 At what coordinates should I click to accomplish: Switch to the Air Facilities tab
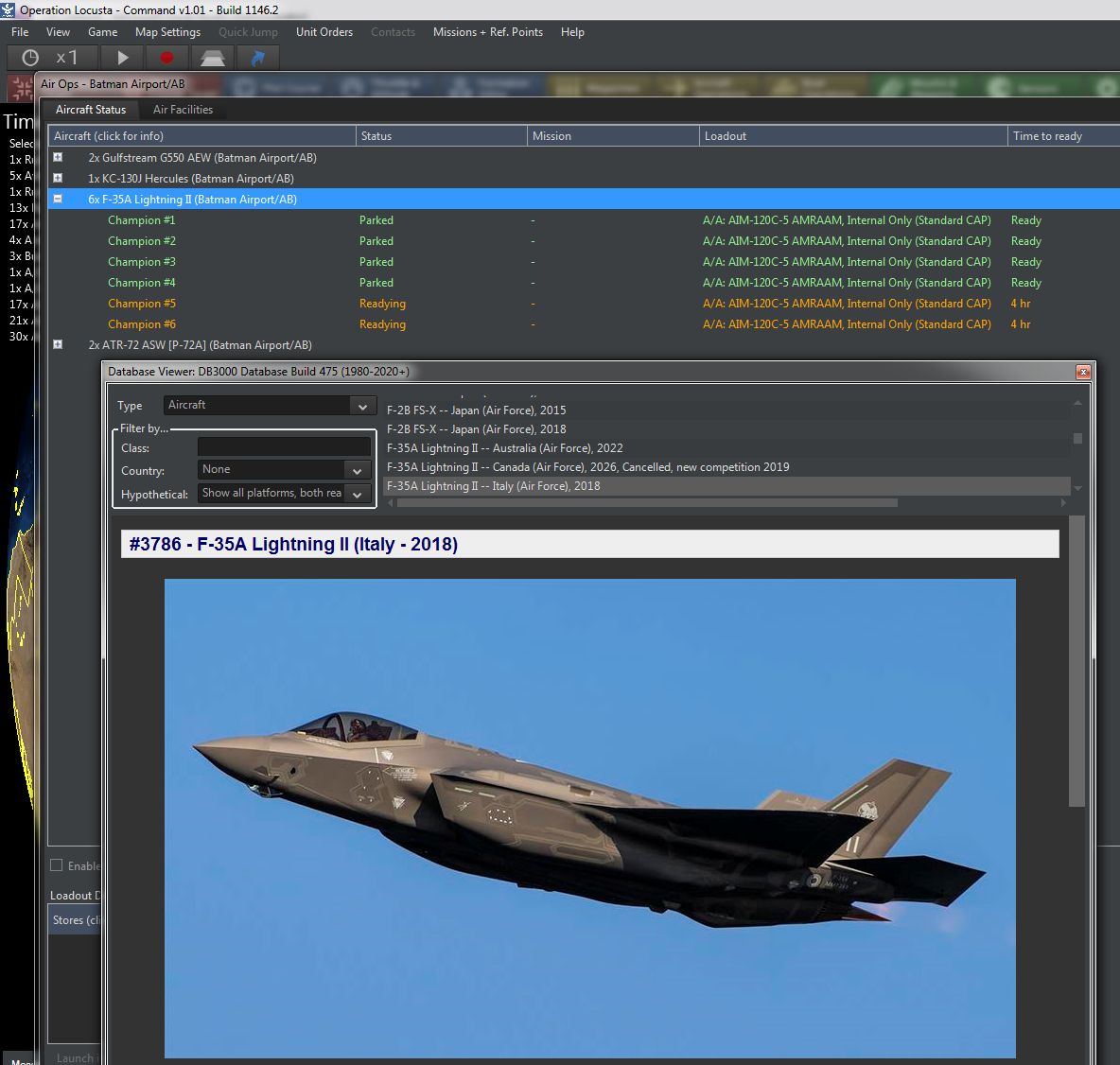coord(183,110)
